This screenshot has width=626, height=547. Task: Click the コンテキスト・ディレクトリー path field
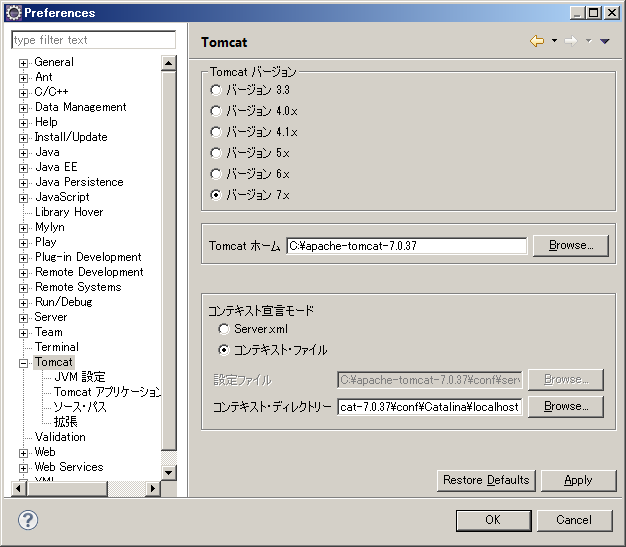click(430, 407)
